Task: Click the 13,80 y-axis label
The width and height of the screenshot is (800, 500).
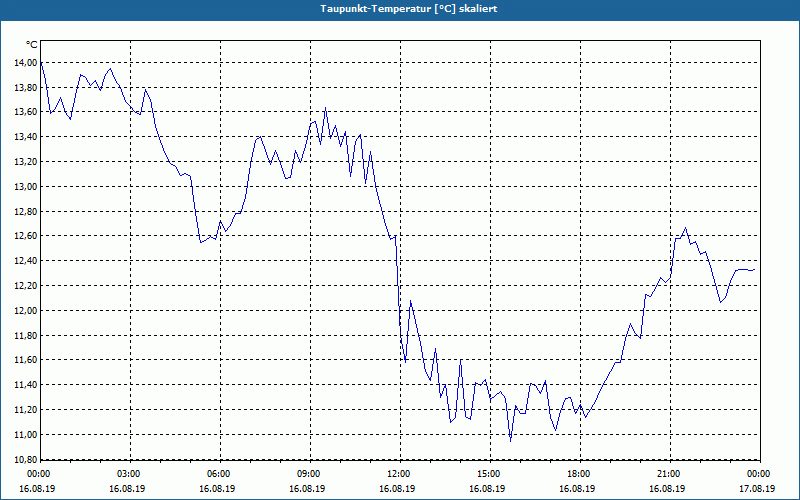Action: tap(26, 87)
